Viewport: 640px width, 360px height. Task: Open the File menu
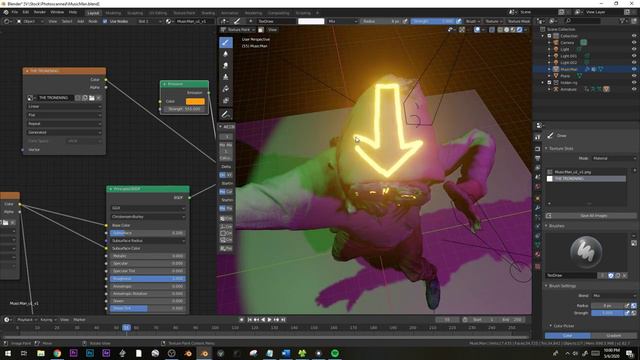click(x=15, y=12)
